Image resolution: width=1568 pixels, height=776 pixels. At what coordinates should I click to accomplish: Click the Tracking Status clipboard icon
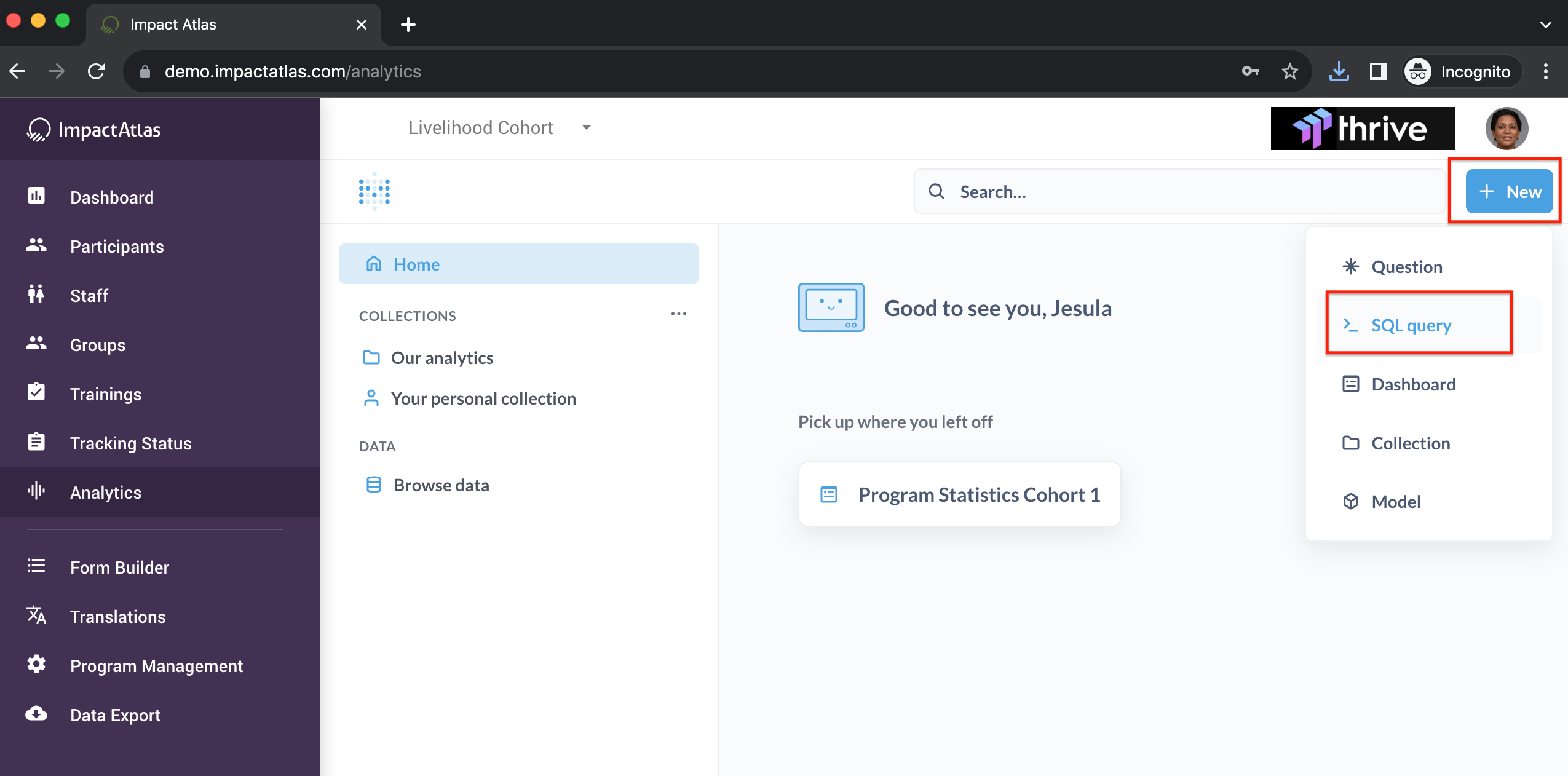click(36, 441)
